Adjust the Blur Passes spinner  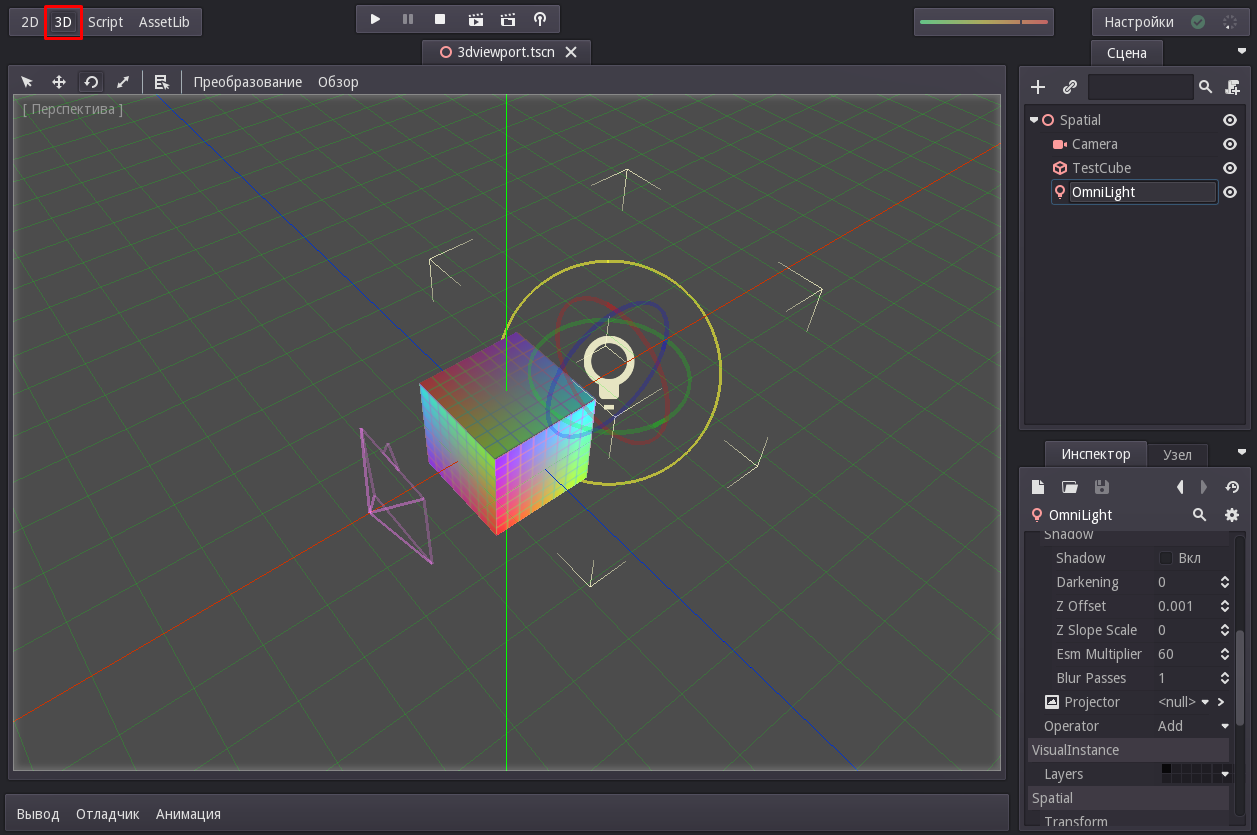click(1225, 678)
